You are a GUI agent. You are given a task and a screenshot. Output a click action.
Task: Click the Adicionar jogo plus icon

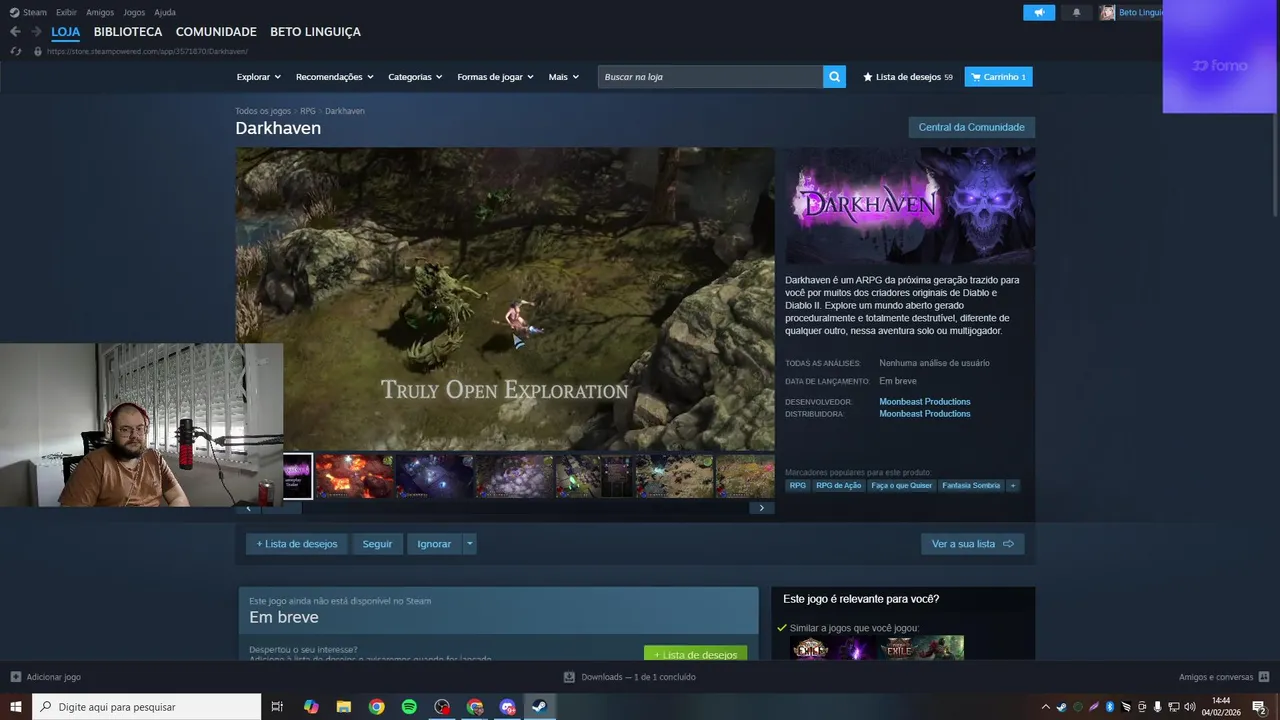[15, 677]
